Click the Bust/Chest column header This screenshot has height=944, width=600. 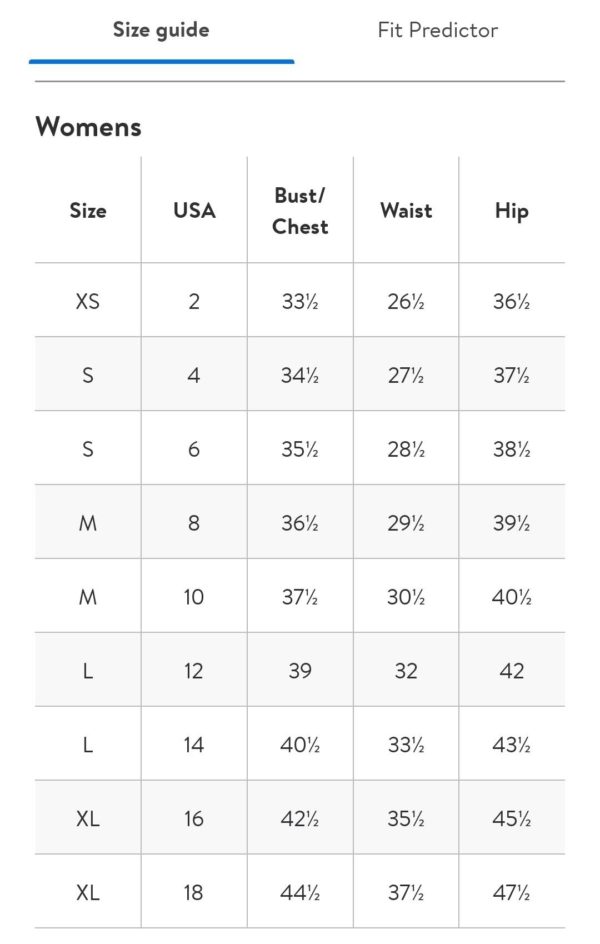point(300,211)
